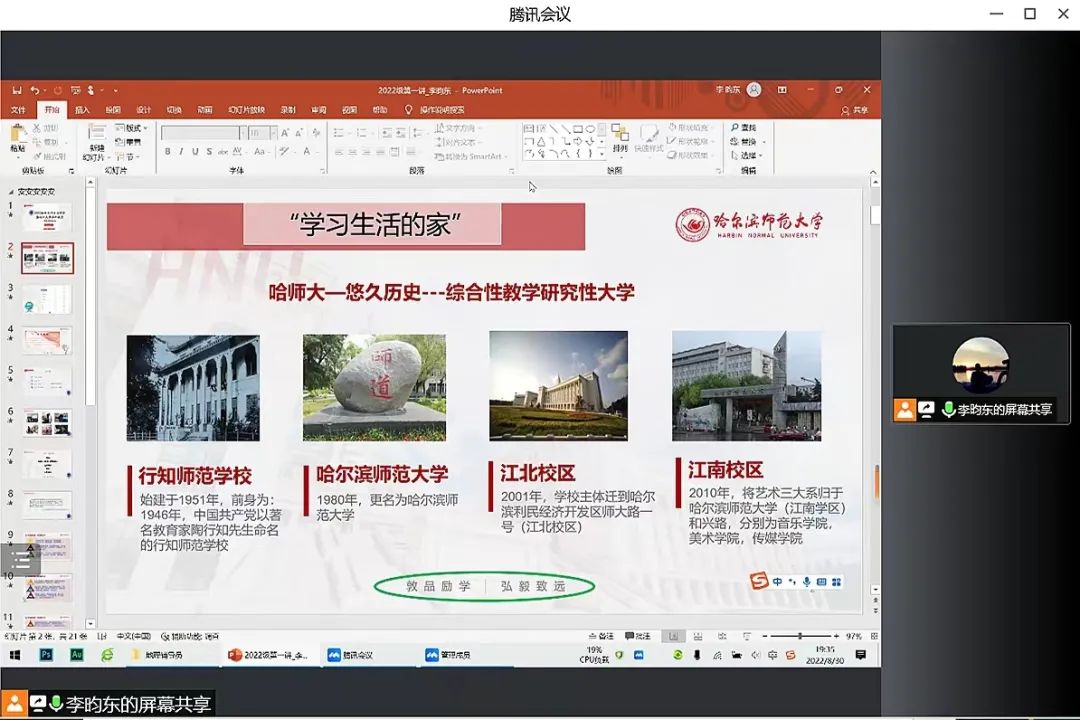Open Photoshop from the Windows taskbar
The image size is (1080, 720).
click(x=46, y=655)
